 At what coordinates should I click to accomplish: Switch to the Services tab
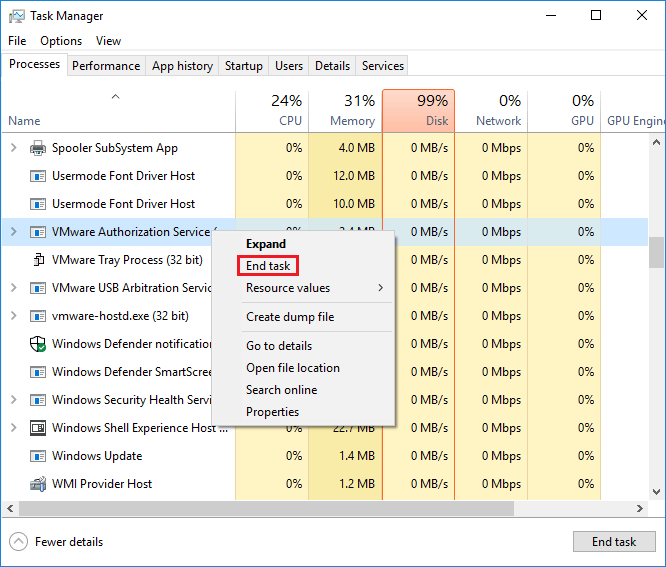383,66
